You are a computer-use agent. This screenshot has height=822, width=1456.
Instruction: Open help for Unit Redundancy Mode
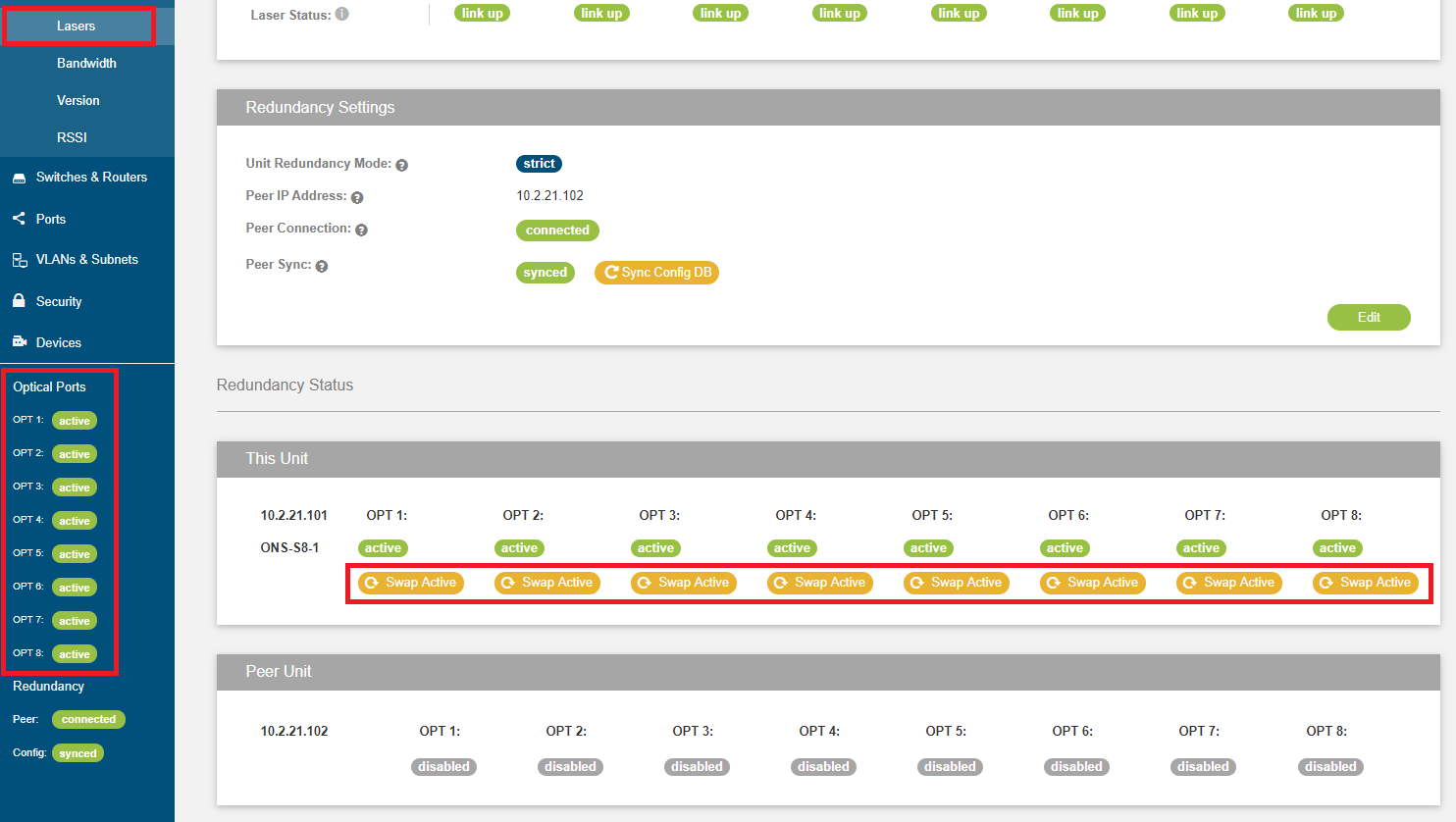401,165
